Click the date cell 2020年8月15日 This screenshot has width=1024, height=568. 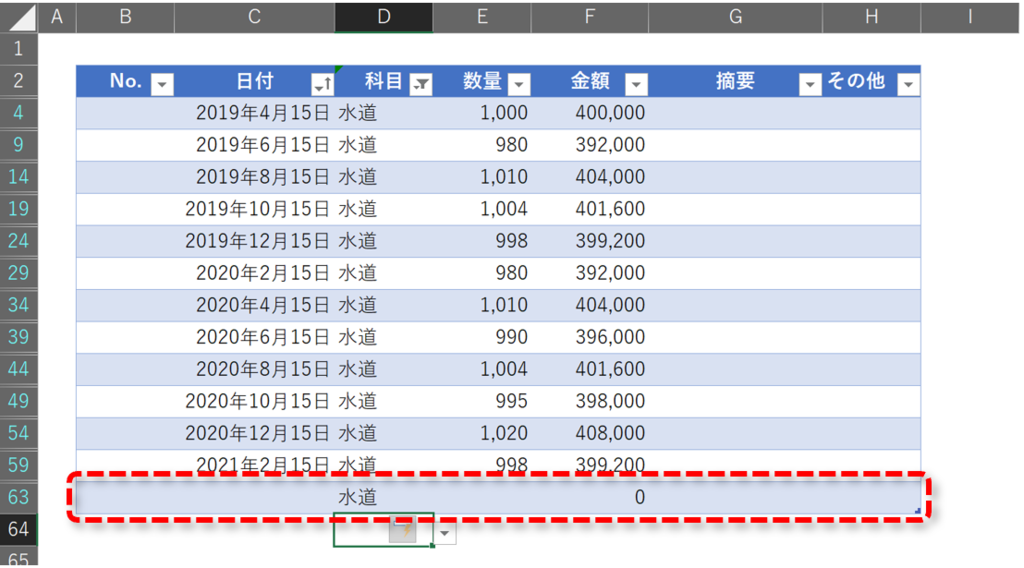(255, 369)
